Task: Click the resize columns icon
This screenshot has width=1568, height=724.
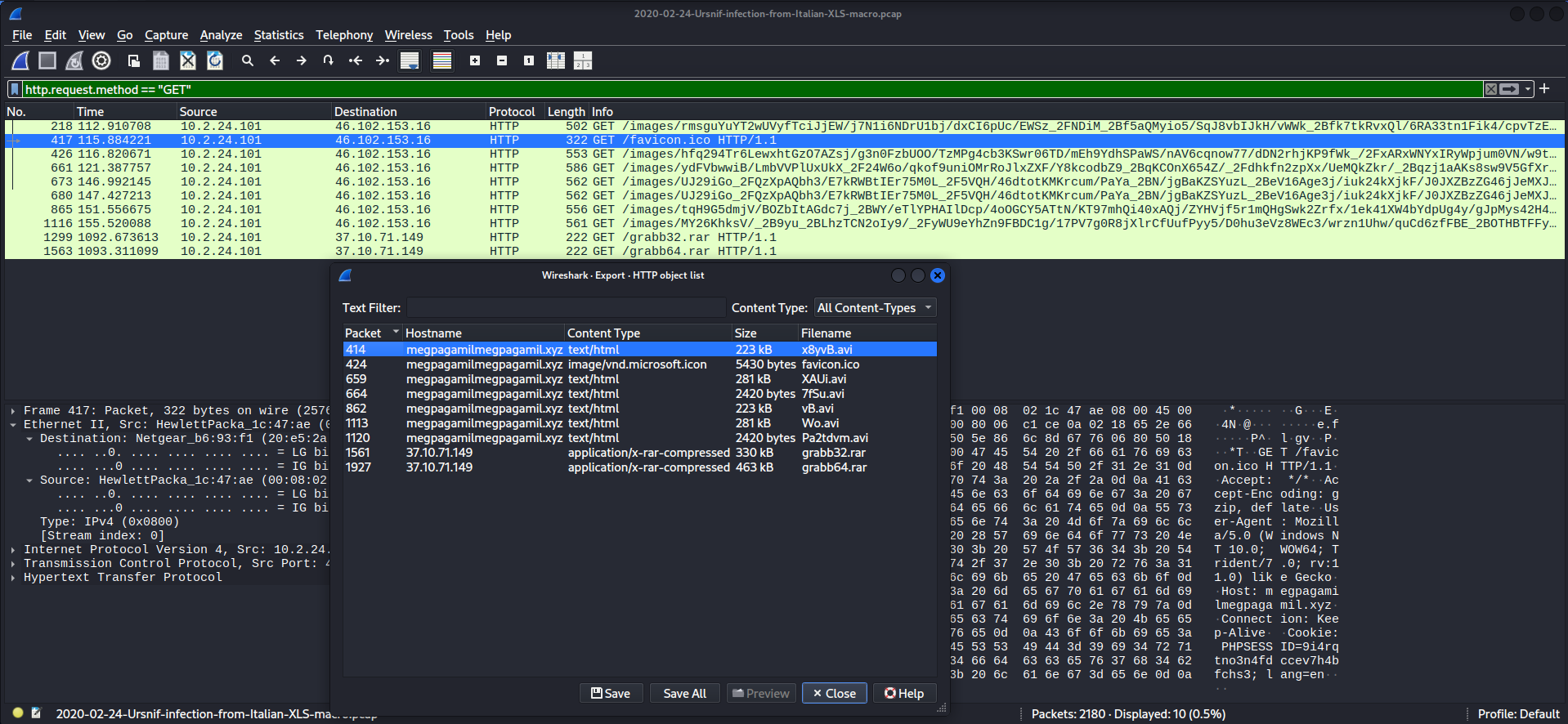Action: [x=556, y=60]
